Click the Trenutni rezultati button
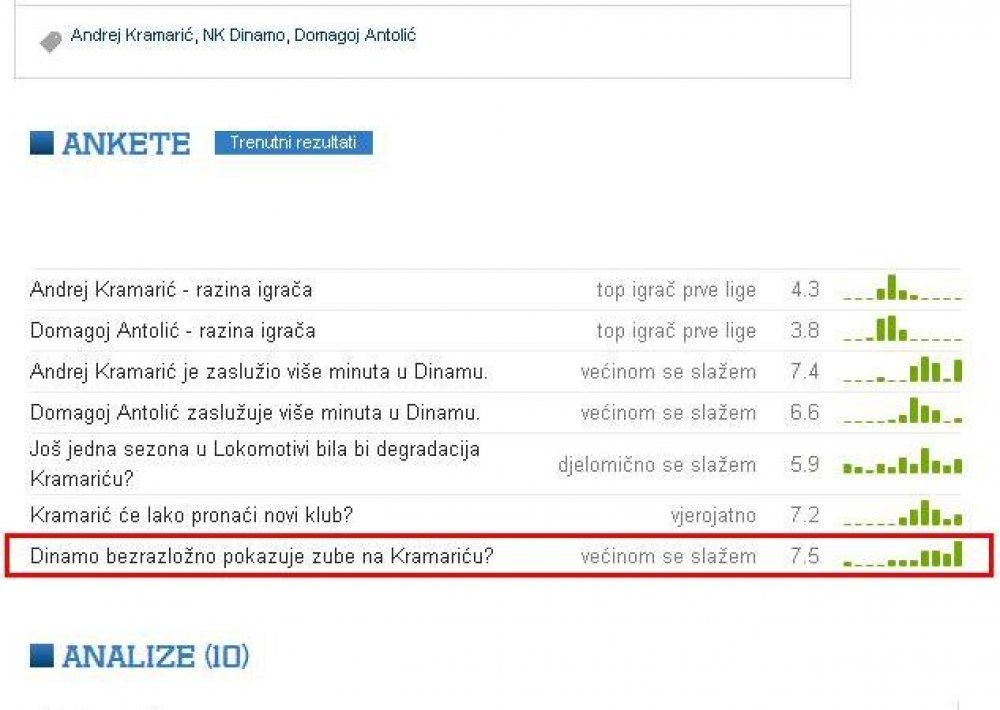 (x=293, y=142)
